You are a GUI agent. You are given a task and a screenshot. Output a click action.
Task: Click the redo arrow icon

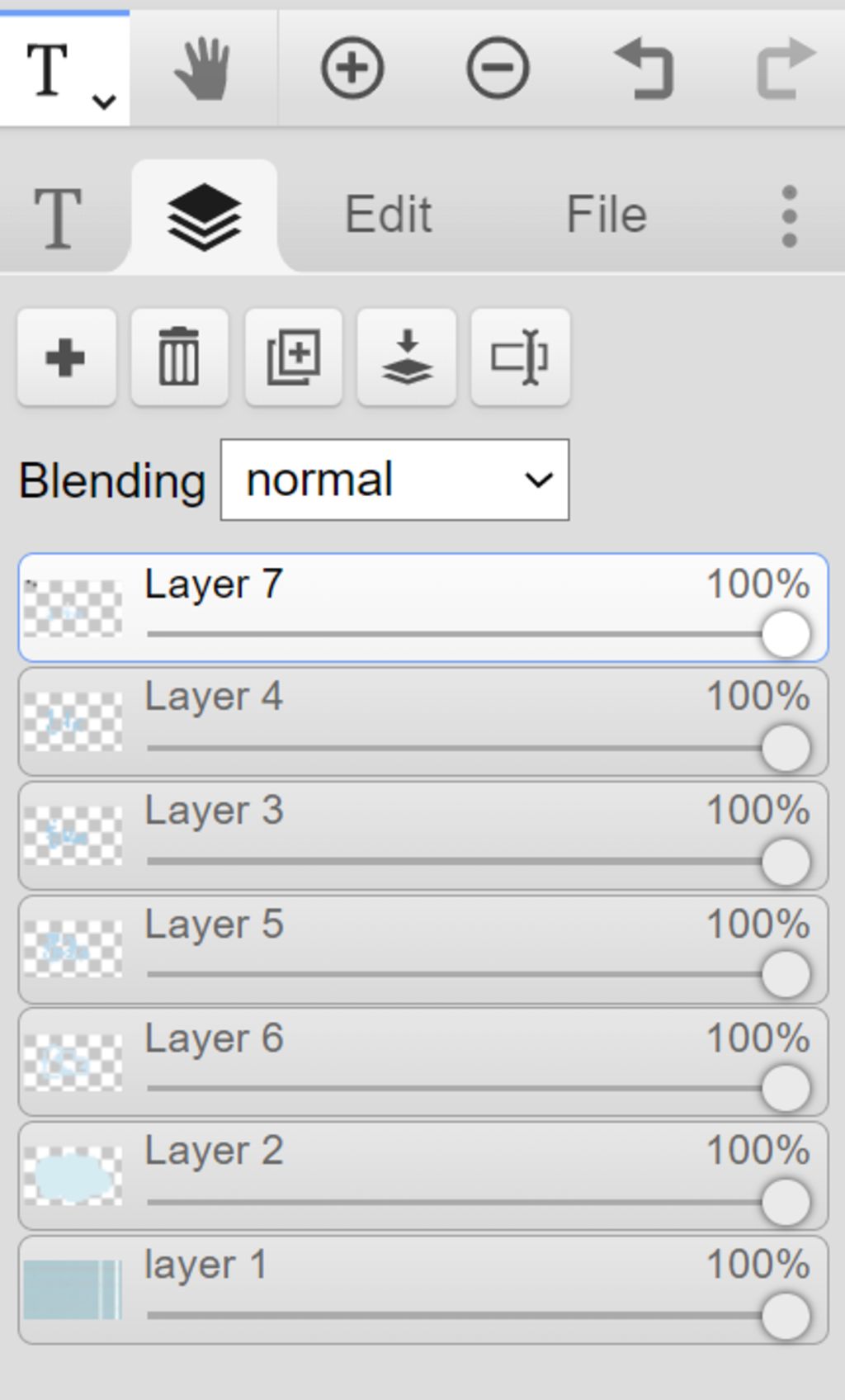click(x=786, y=69)
